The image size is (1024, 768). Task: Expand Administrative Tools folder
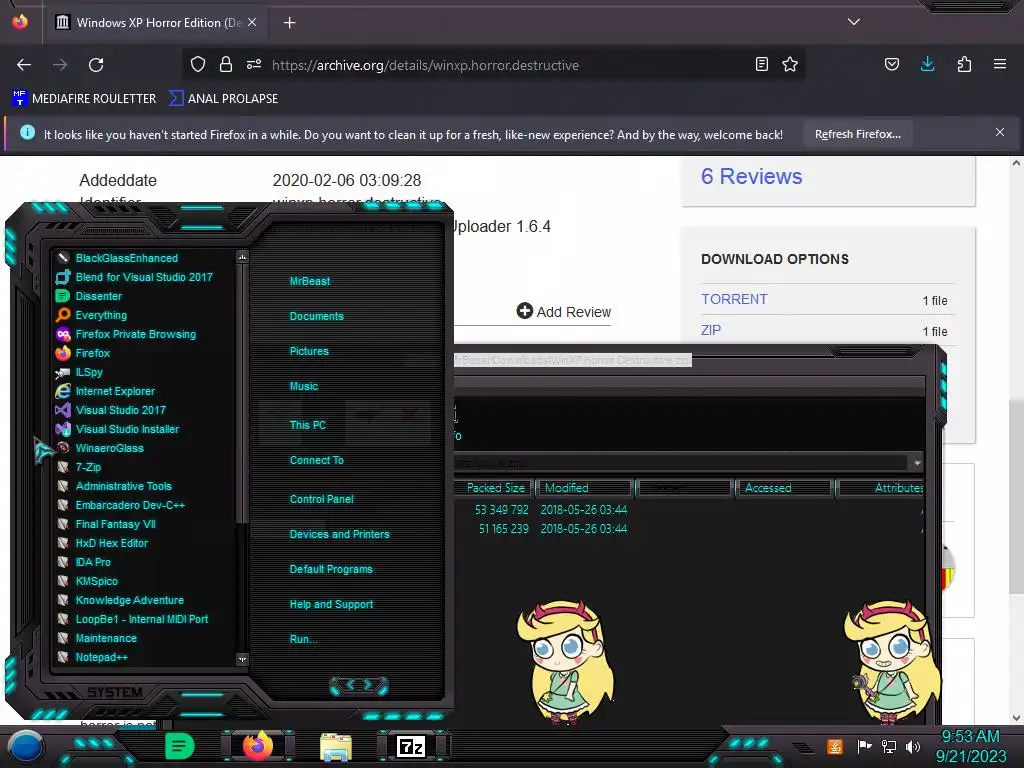coord(114,486)
